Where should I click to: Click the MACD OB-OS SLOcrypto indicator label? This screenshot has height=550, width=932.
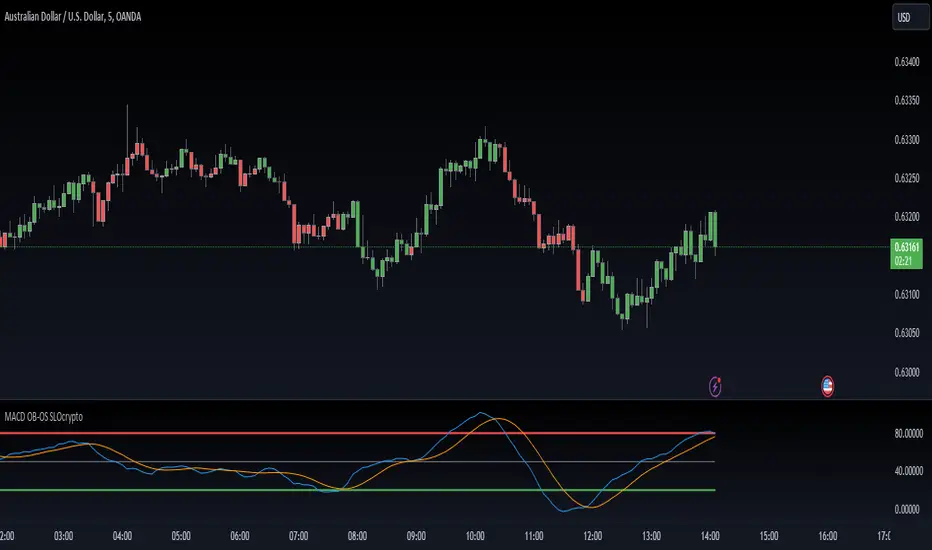pos(43,417)
